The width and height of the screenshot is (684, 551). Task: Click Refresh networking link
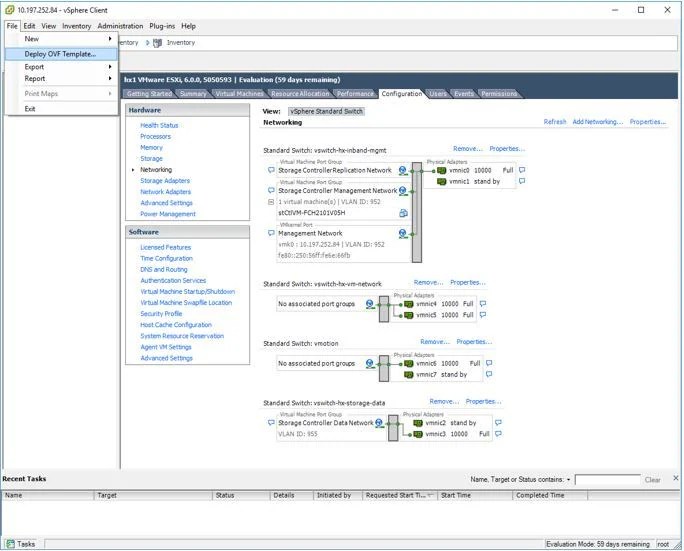pos(555,122)
